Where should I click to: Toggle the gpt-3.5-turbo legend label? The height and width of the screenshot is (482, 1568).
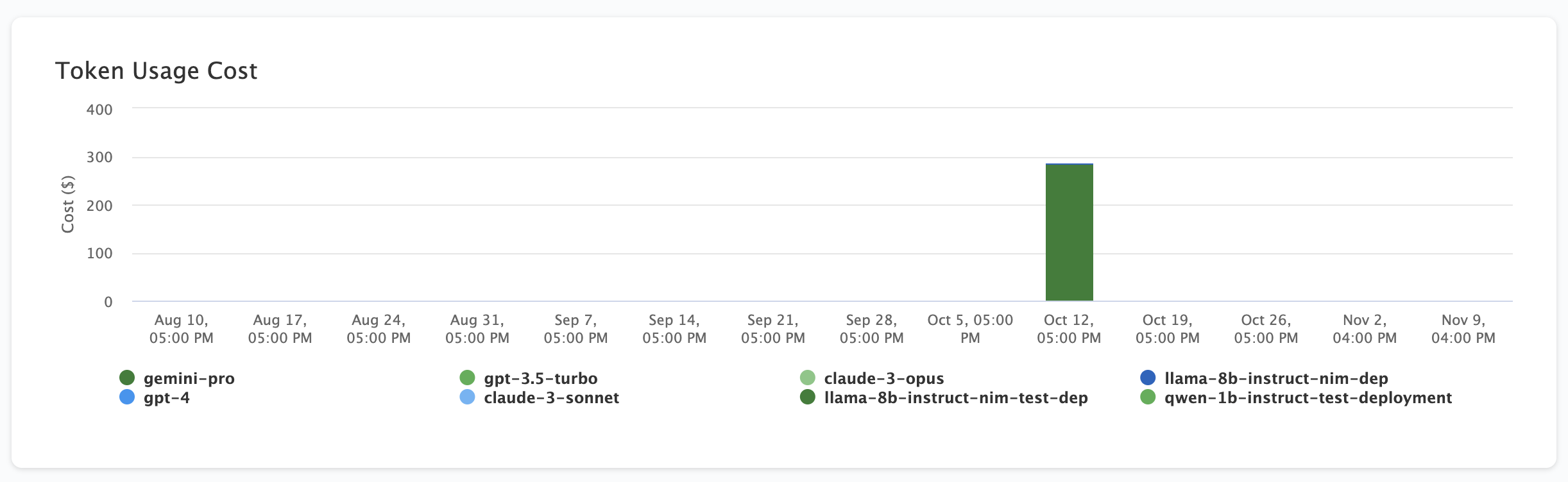[x=540, y=379]
